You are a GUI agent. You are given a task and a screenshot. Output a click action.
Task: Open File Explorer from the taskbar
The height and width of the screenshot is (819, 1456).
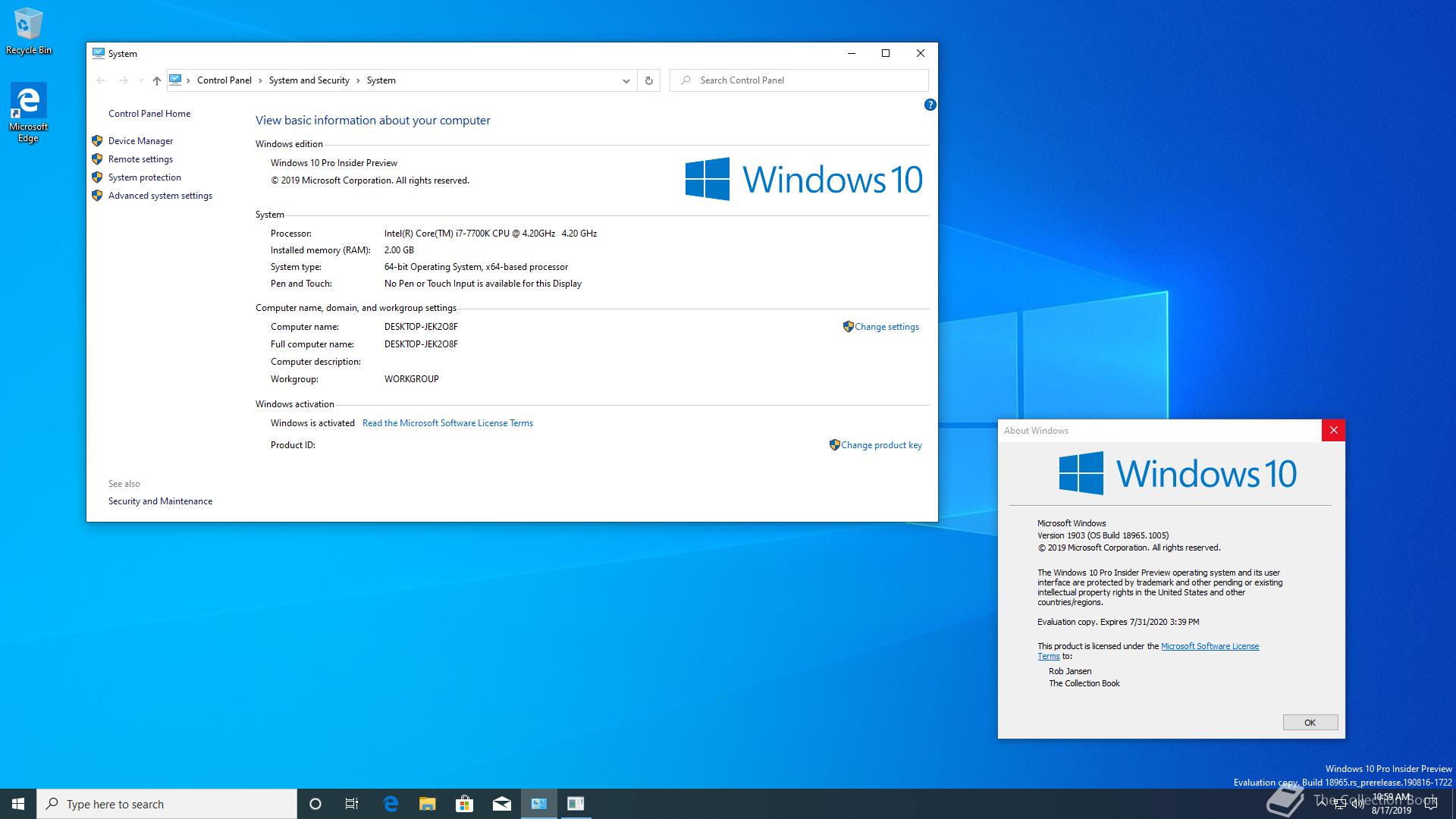428,803
